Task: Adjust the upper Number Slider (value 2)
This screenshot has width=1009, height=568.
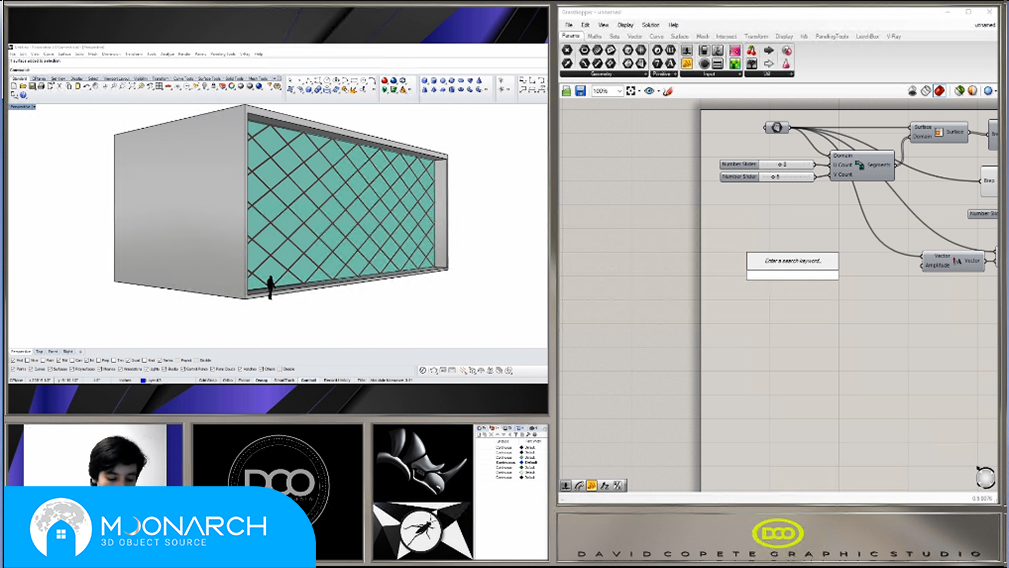Action: [767, 164]
